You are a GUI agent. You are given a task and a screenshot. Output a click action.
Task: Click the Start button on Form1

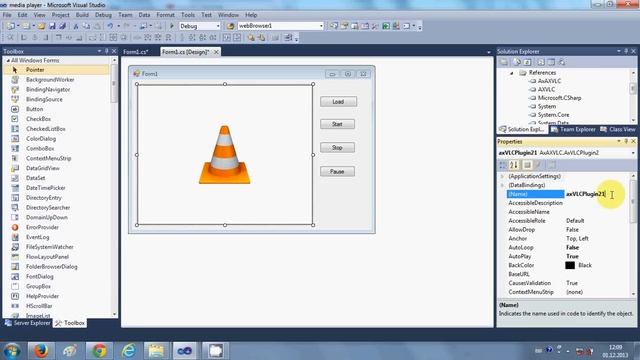tap(338, 124)
